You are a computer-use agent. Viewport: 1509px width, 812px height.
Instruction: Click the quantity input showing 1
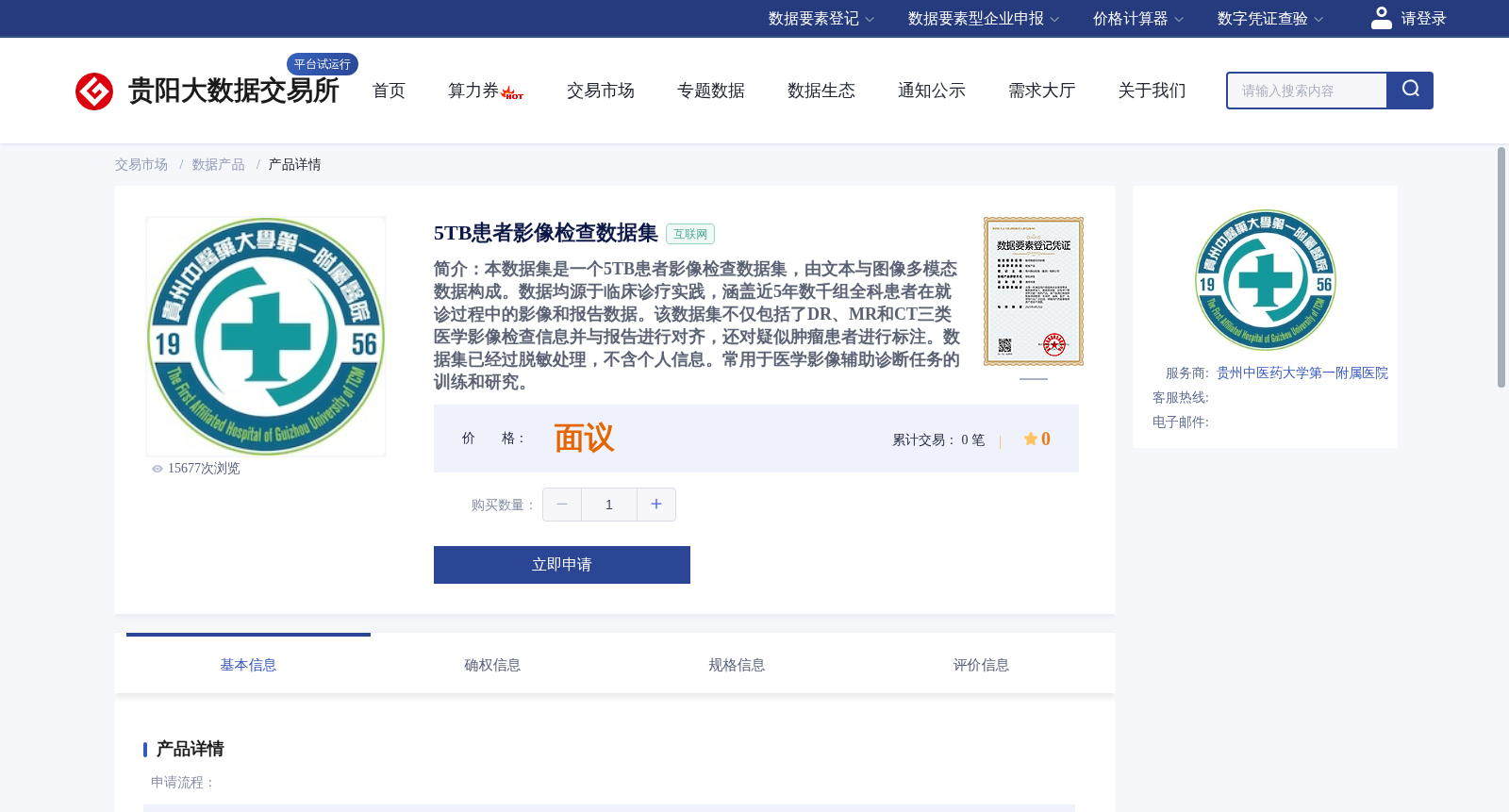coord(609,505)
